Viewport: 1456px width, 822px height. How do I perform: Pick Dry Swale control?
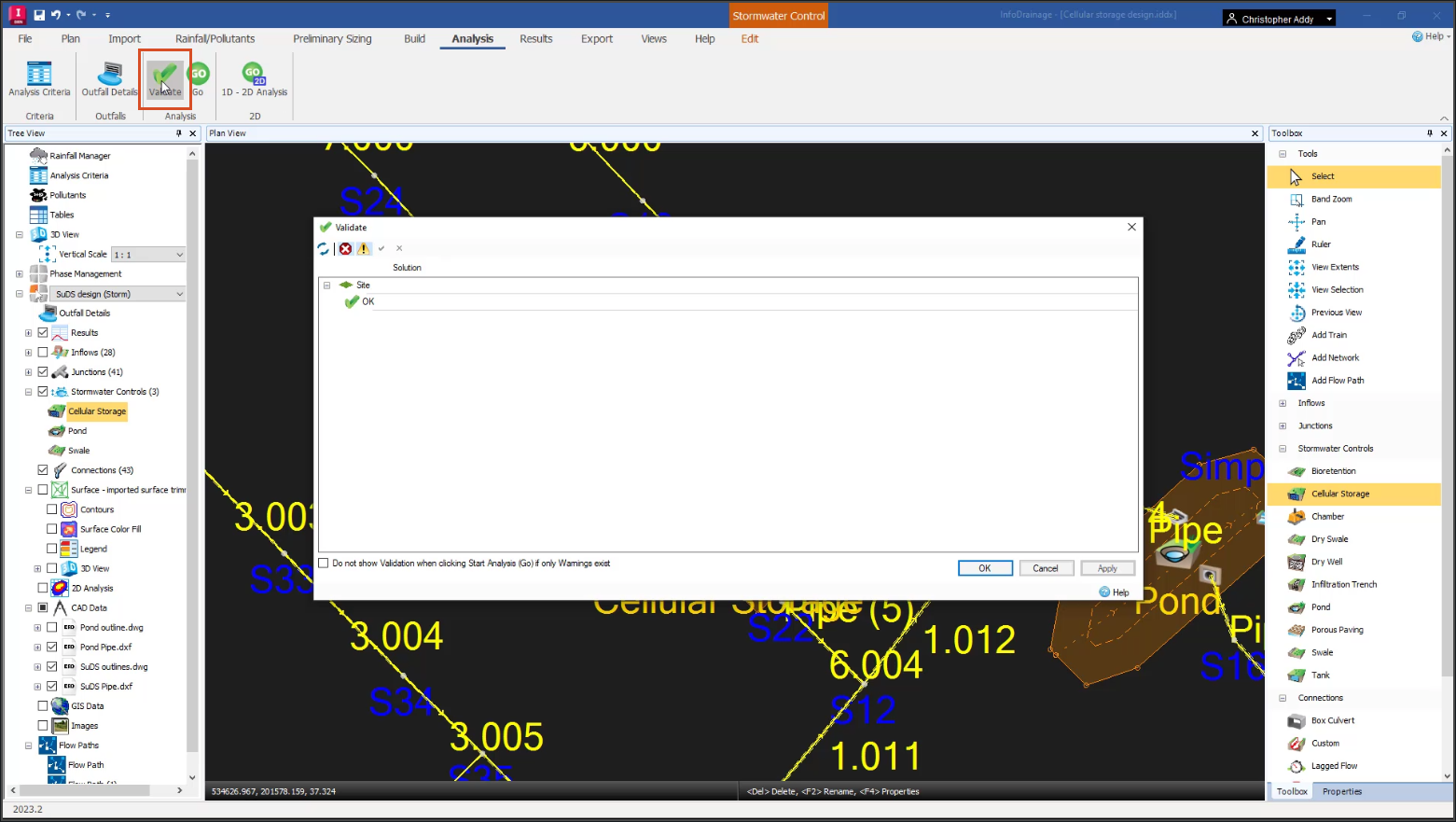[x=1329, y=539]
